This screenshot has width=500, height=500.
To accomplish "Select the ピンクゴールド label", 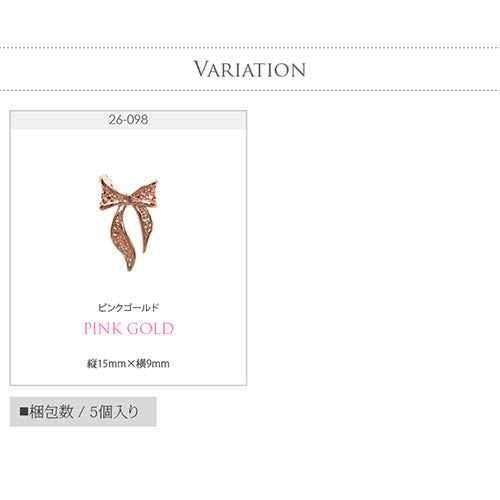I will click(128, 307).
